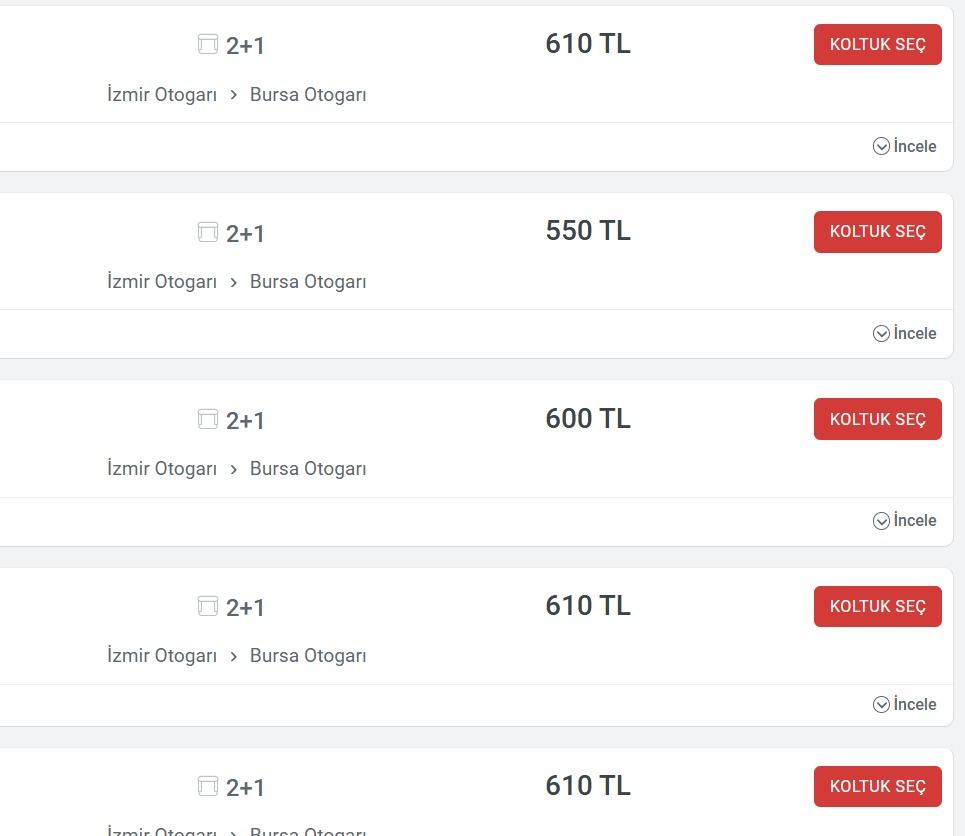
Task: Click the 550 TL price label
Action: pyautogui.click(x=588, y=231)
